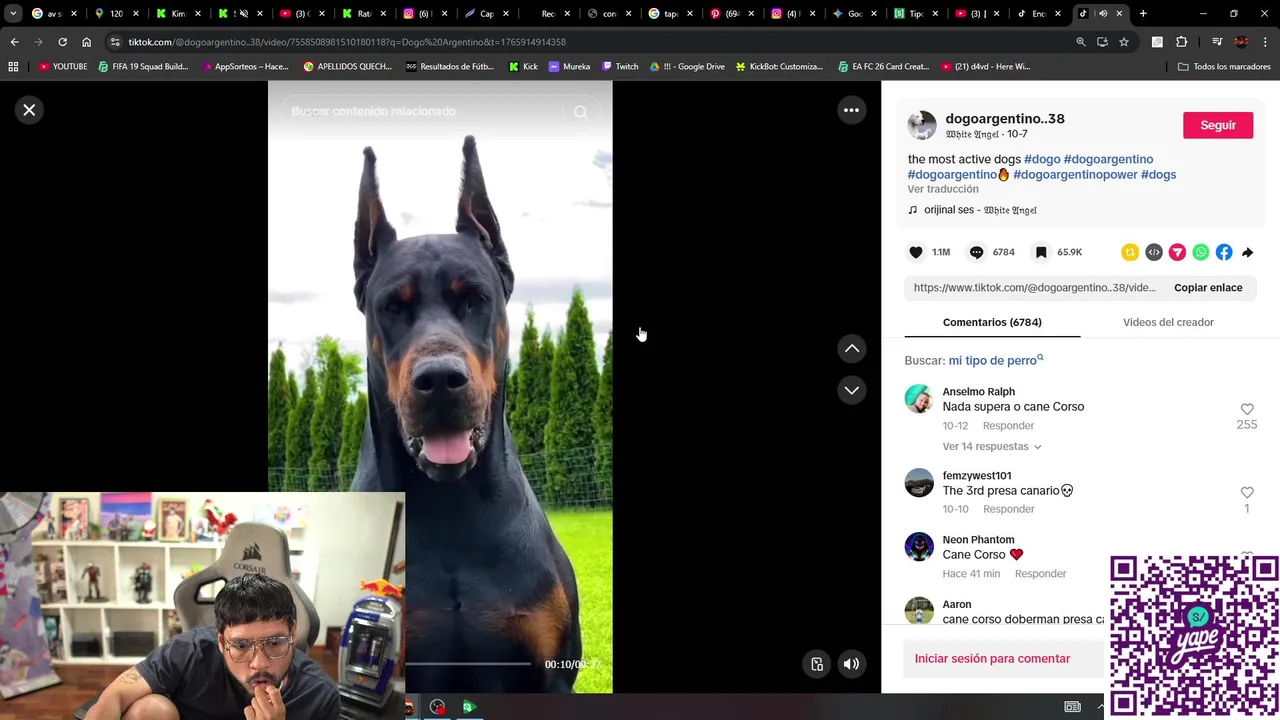Open the extensions puzzle icon
This screenshot has width=1280, height=720.
point(1181,42)
